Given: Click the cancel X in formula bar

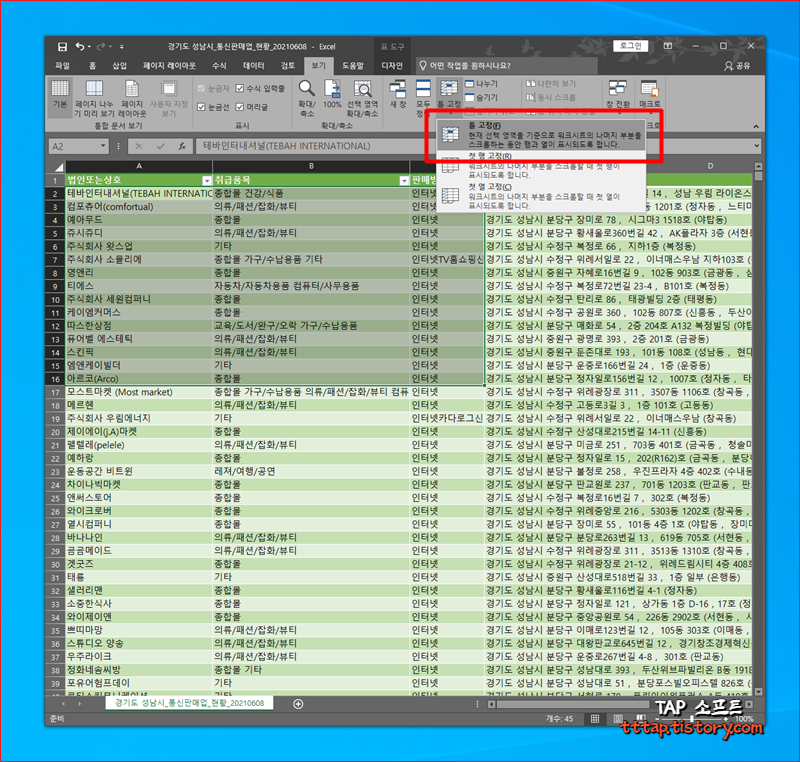Looking at the screenshot, I should [139, 146].
